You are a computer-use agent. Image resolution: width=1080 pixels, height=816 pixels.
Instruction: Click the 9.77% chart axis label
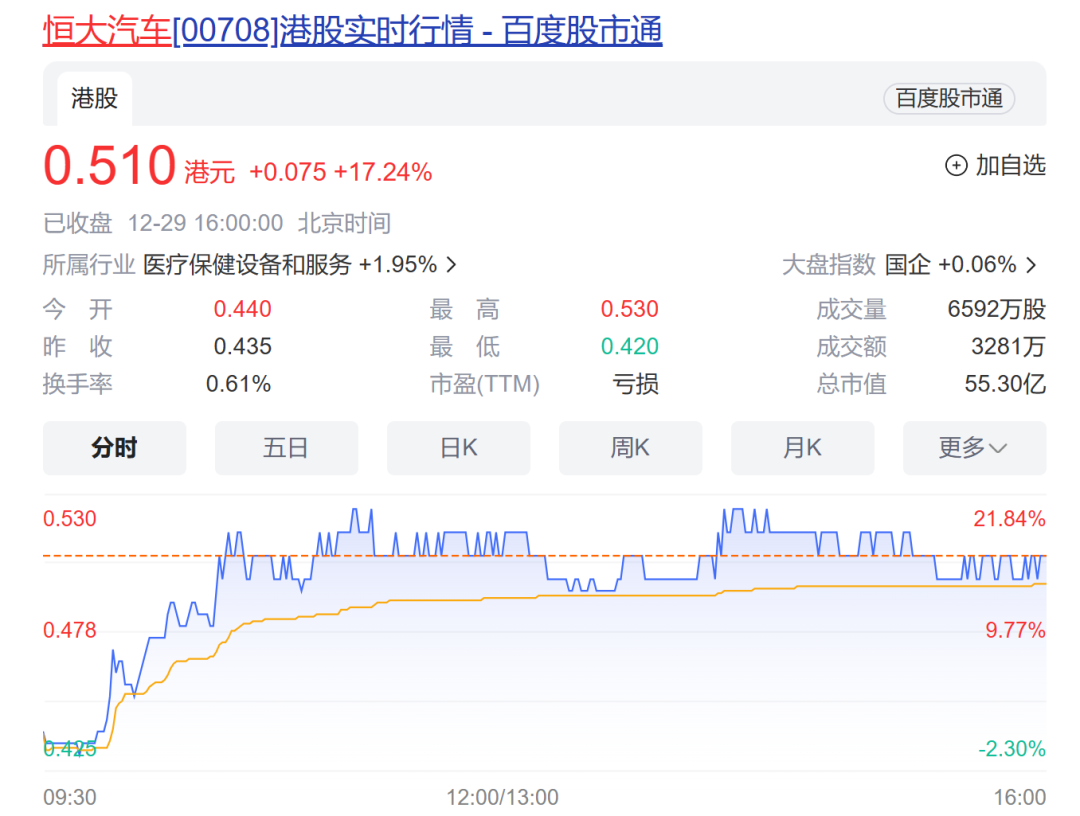1015,630
